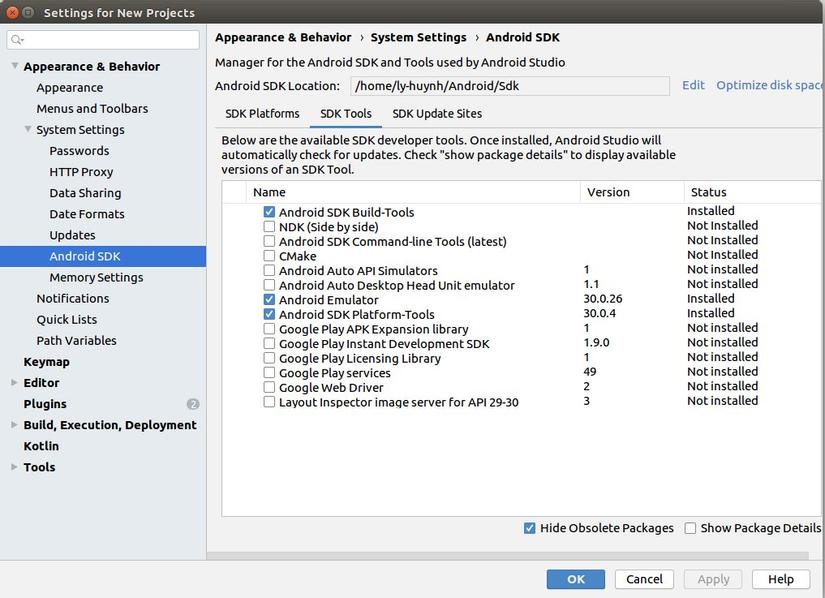
Task: Collapse the System Settings arrow
Action: pos(28,129)
